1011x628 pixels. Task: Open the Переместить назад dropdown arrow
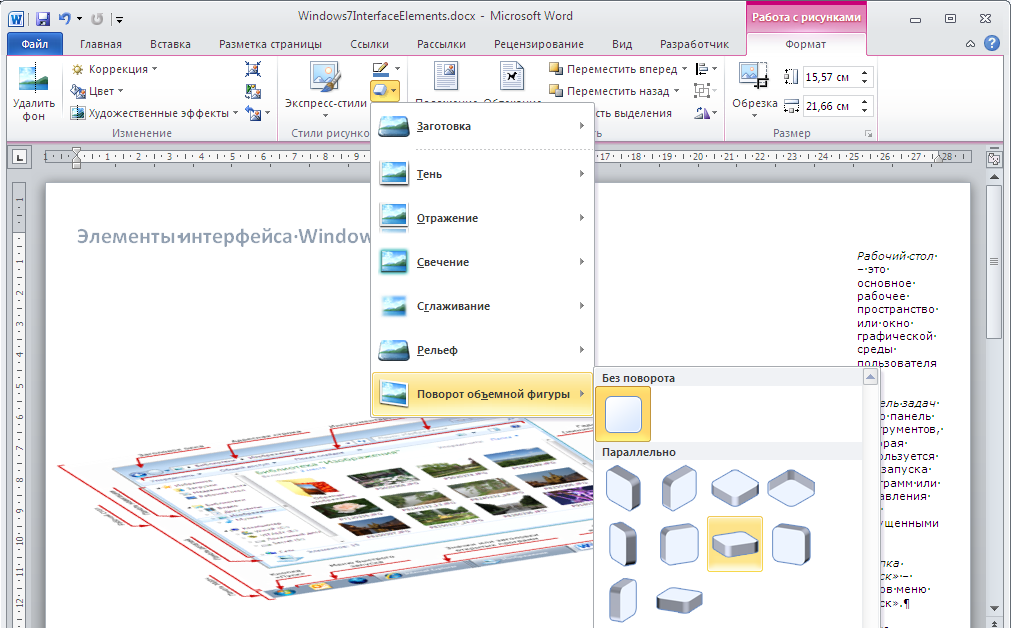[676, 91]
